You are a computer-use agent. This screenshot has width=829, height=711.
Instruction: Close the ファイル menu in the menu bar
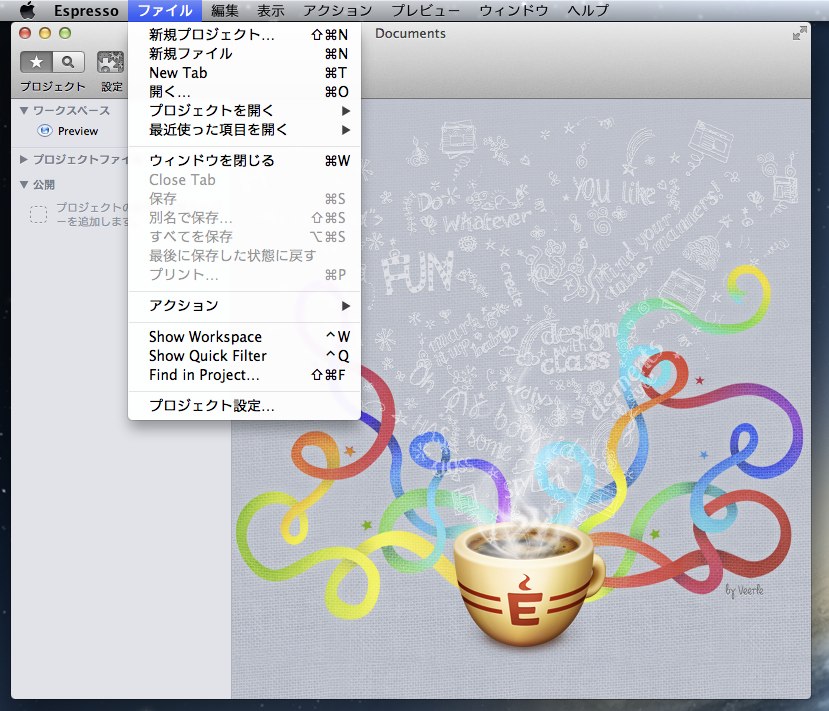pyautogui.click(x=165, y=11)
